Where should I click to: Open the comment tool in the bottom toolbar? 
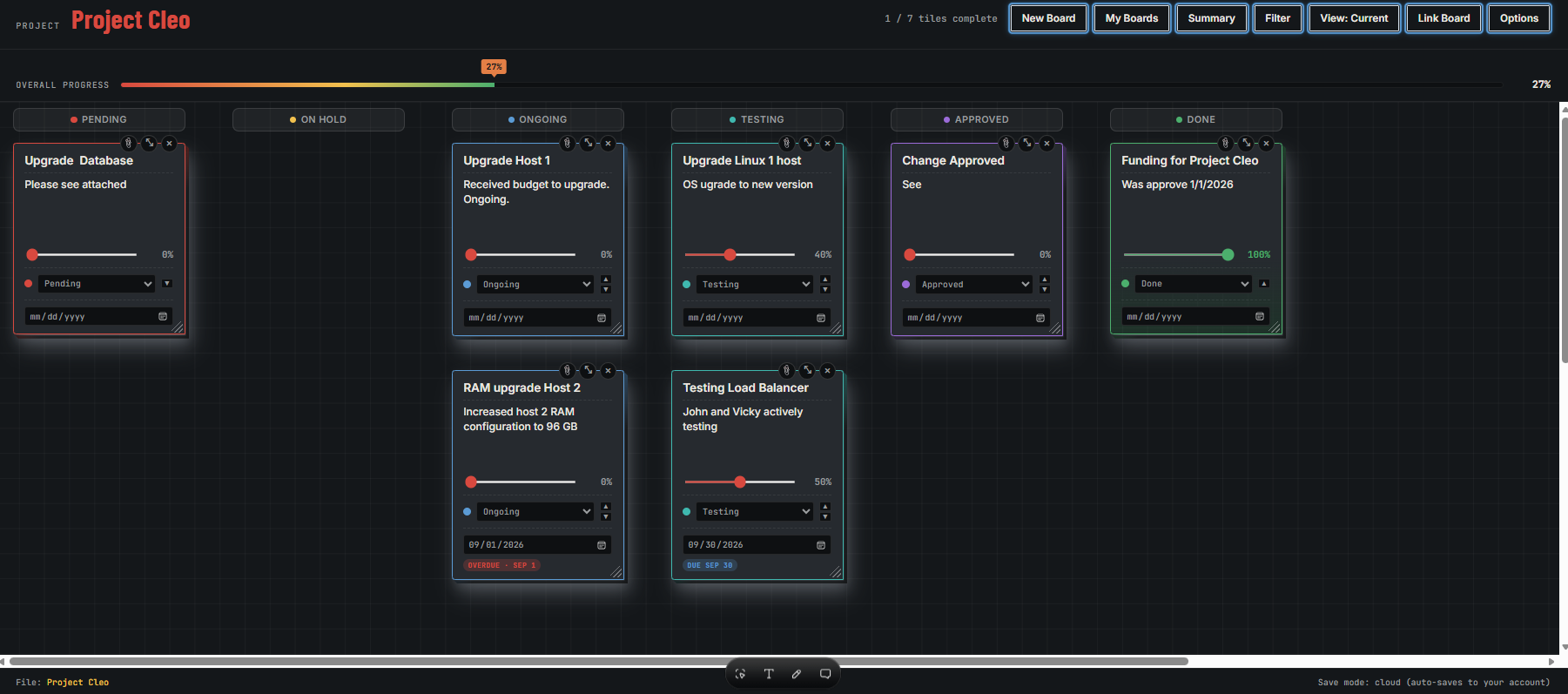tap(825, 673)
